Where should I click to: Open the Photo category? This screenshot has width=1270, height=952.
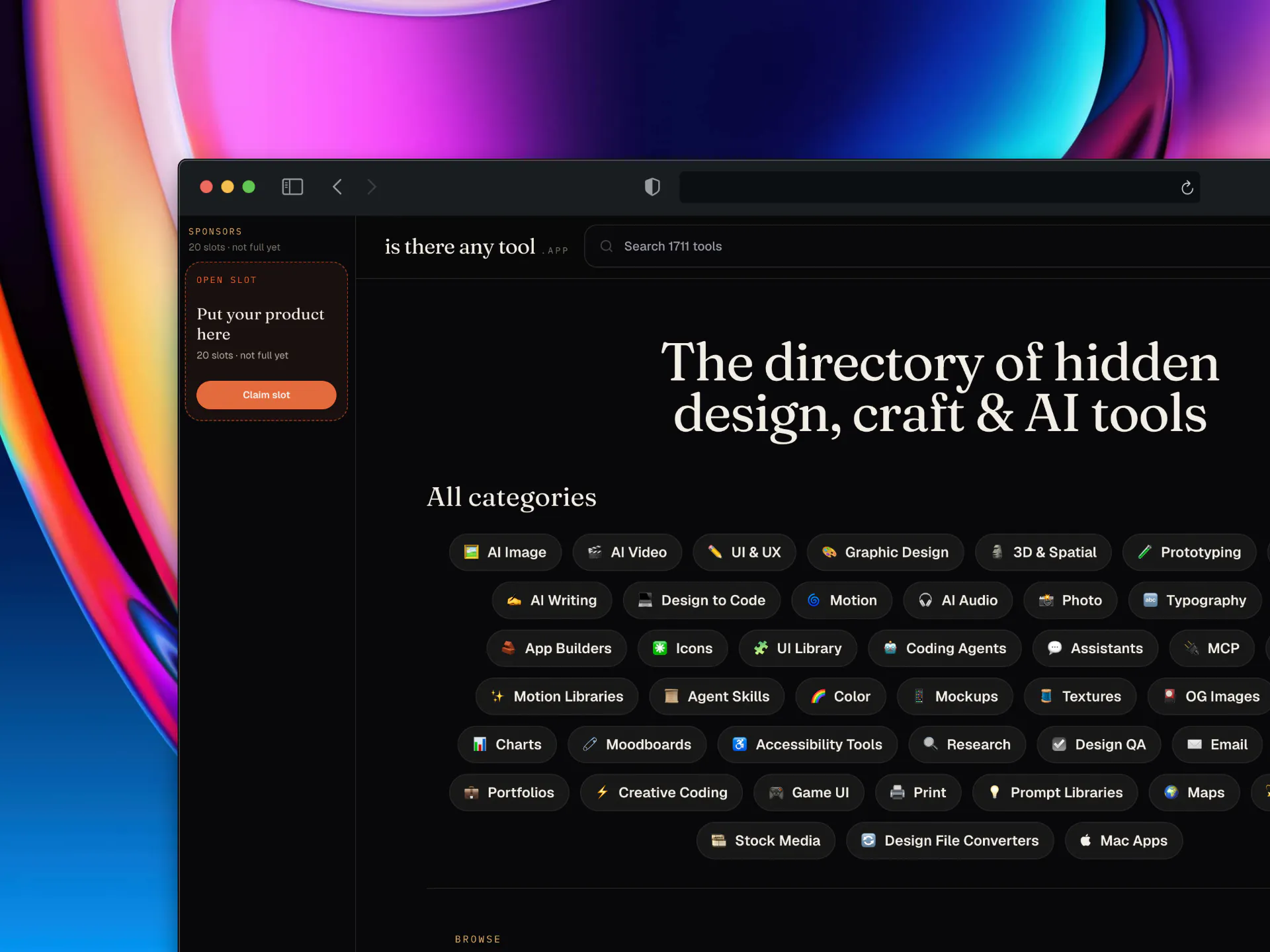pos(1070,600)
